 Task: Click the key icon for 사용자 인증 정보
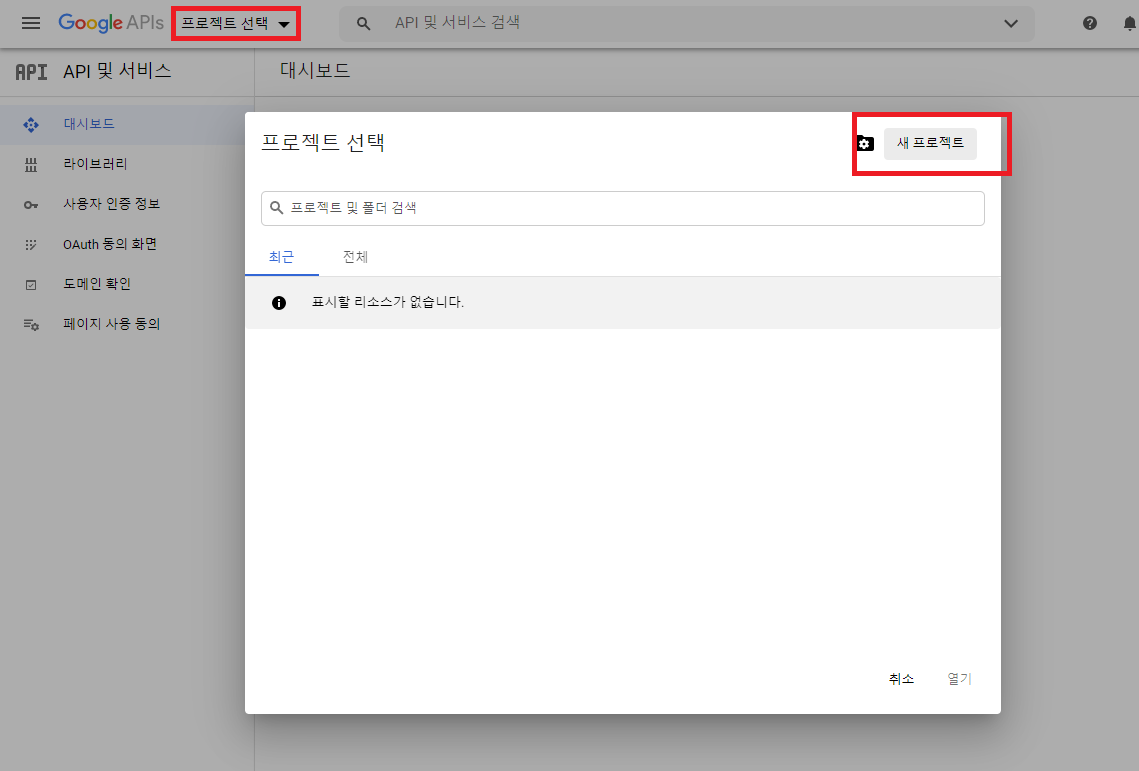coord(31,205)
